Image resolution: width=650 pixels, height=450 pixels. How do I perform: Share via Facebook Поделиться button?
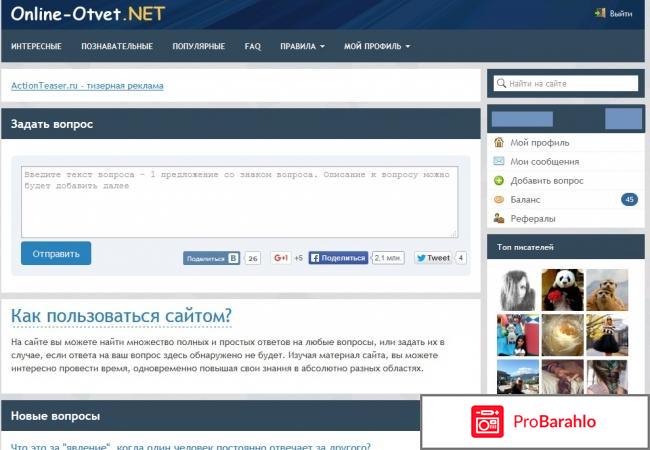pyautogui.click(x=338, y=258)
